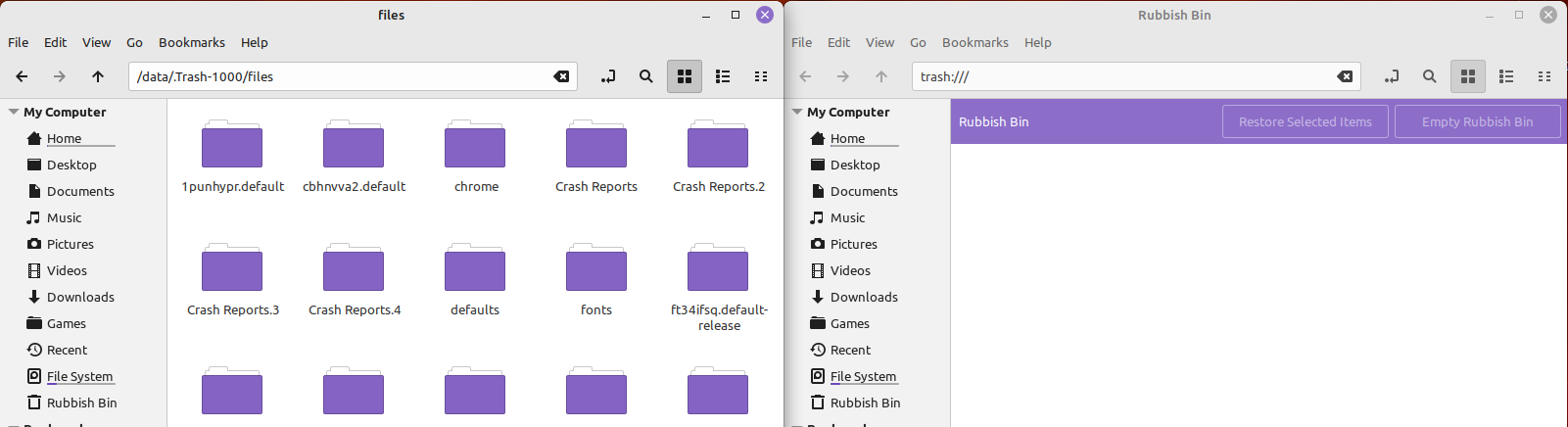Switch files window to list view
This screenshot has height=427, width=1568.
[x=723, y=76]
